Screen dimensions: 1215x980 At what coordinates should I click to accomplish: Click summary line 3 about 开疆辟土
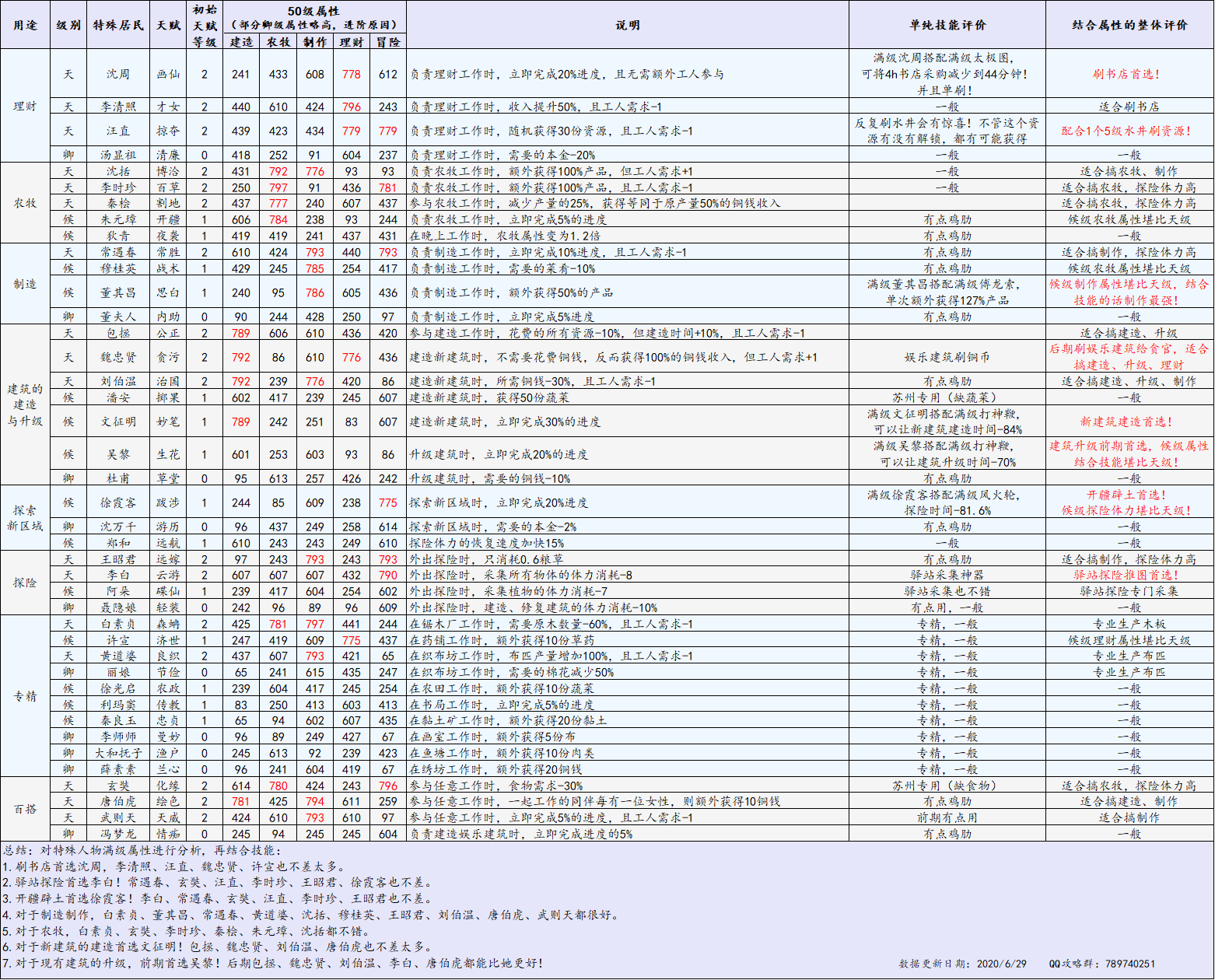point(218,898)
